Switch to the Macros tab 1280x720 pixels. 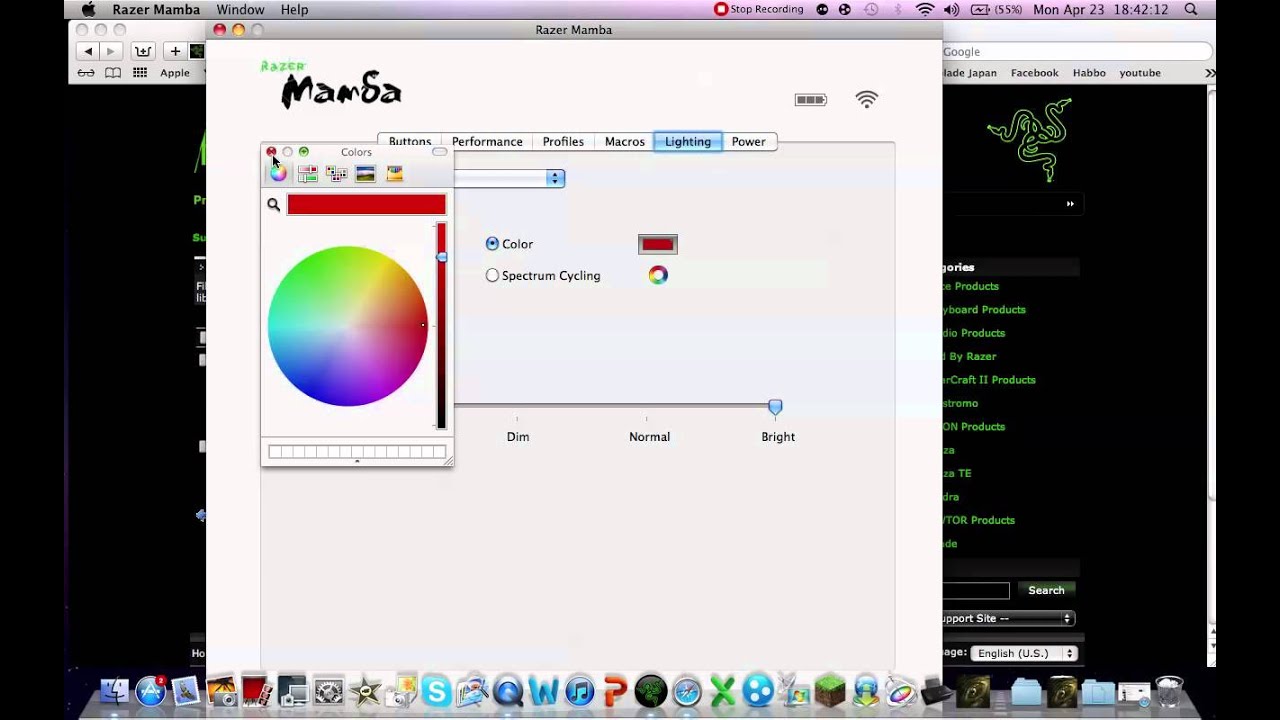pos(624,142)
